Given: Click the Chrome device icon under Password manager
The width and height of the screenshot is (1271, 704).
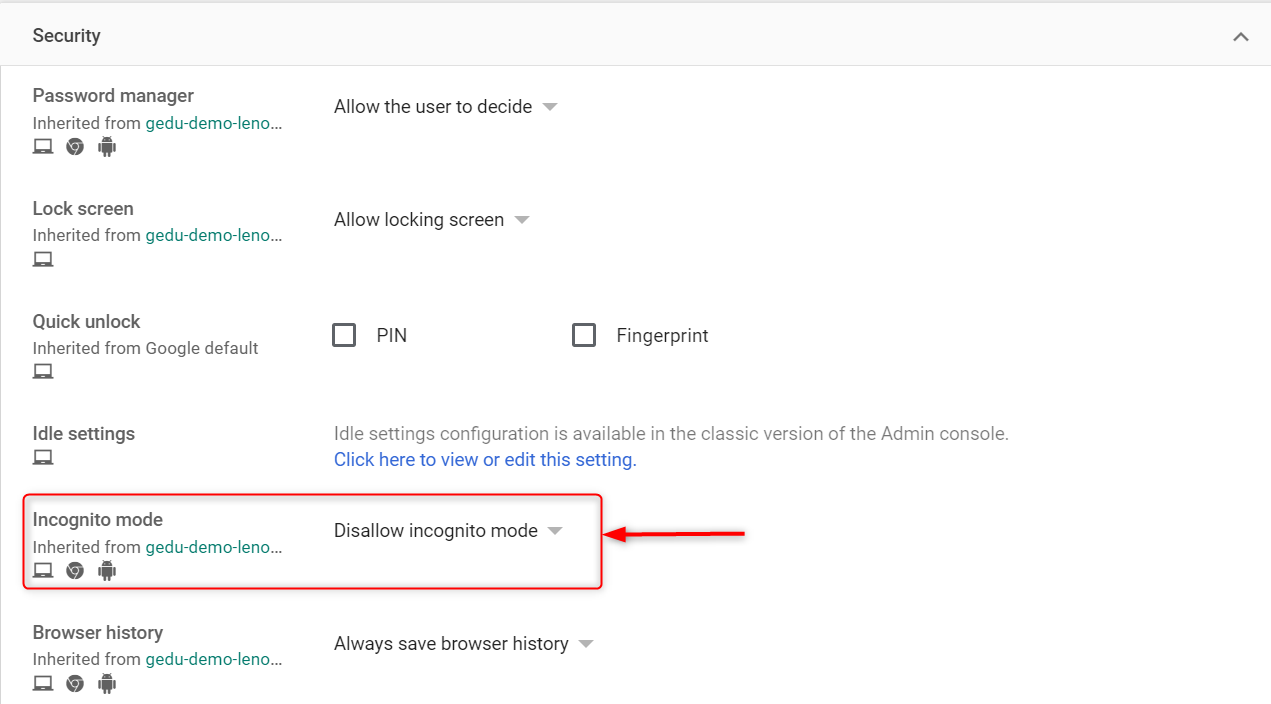Looking at the screenshot, I should tap(43, 146).
